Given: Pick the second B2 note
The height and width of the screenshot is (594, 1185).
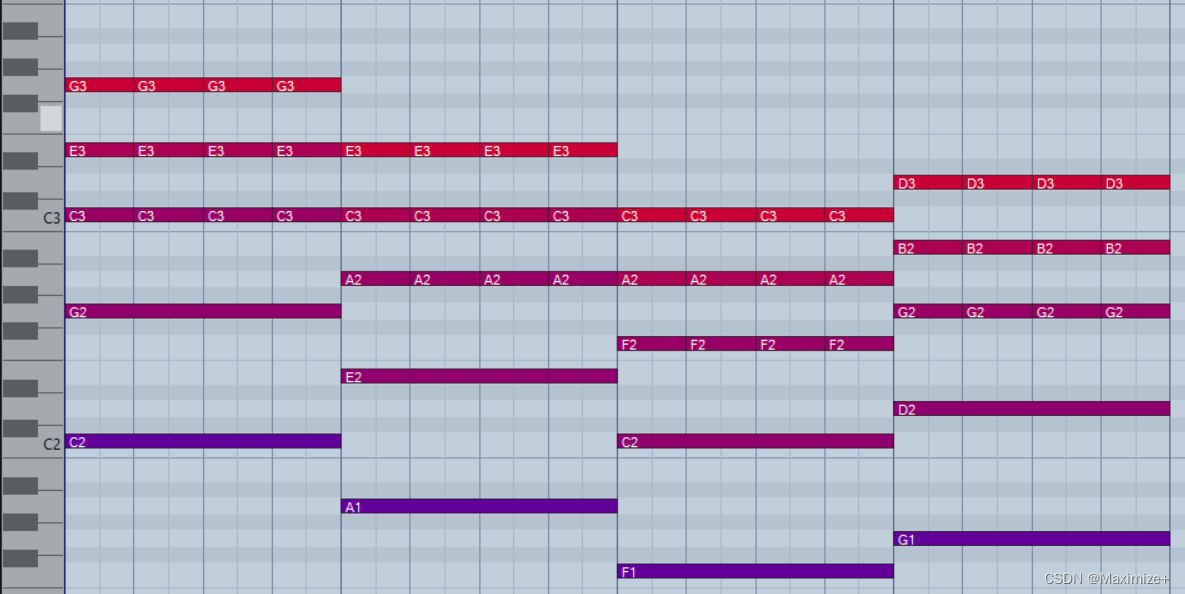Looking at the screenshot, I should click(x=998, y=247).
